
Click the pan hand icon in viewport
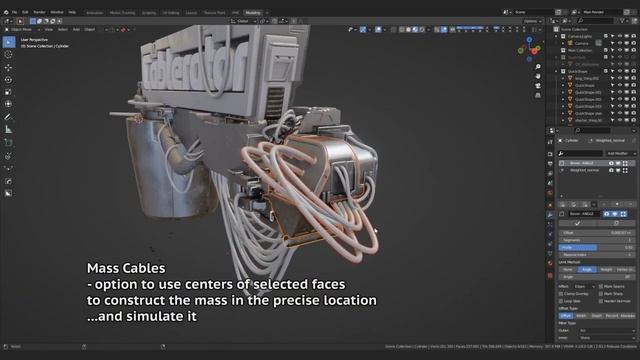538,76
